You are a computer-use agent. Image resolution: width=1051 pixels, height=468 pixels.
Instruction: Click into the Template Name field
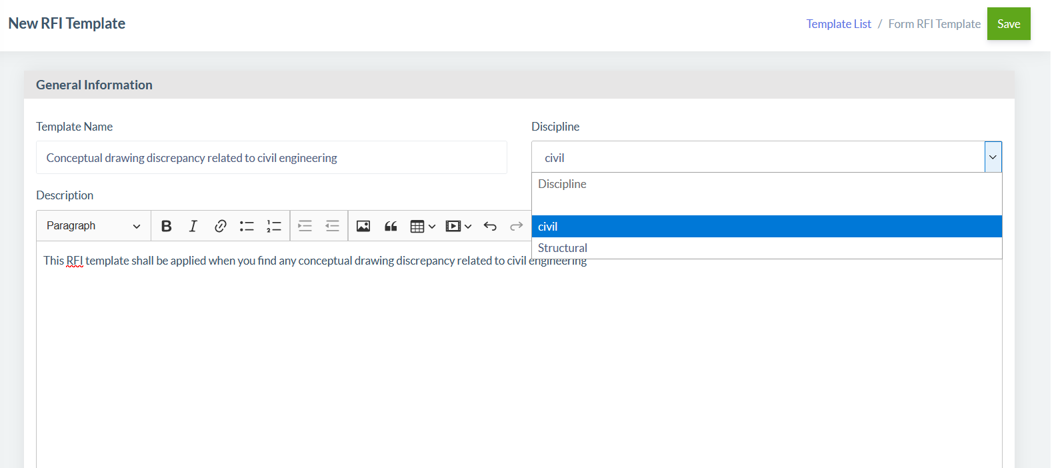271,158
